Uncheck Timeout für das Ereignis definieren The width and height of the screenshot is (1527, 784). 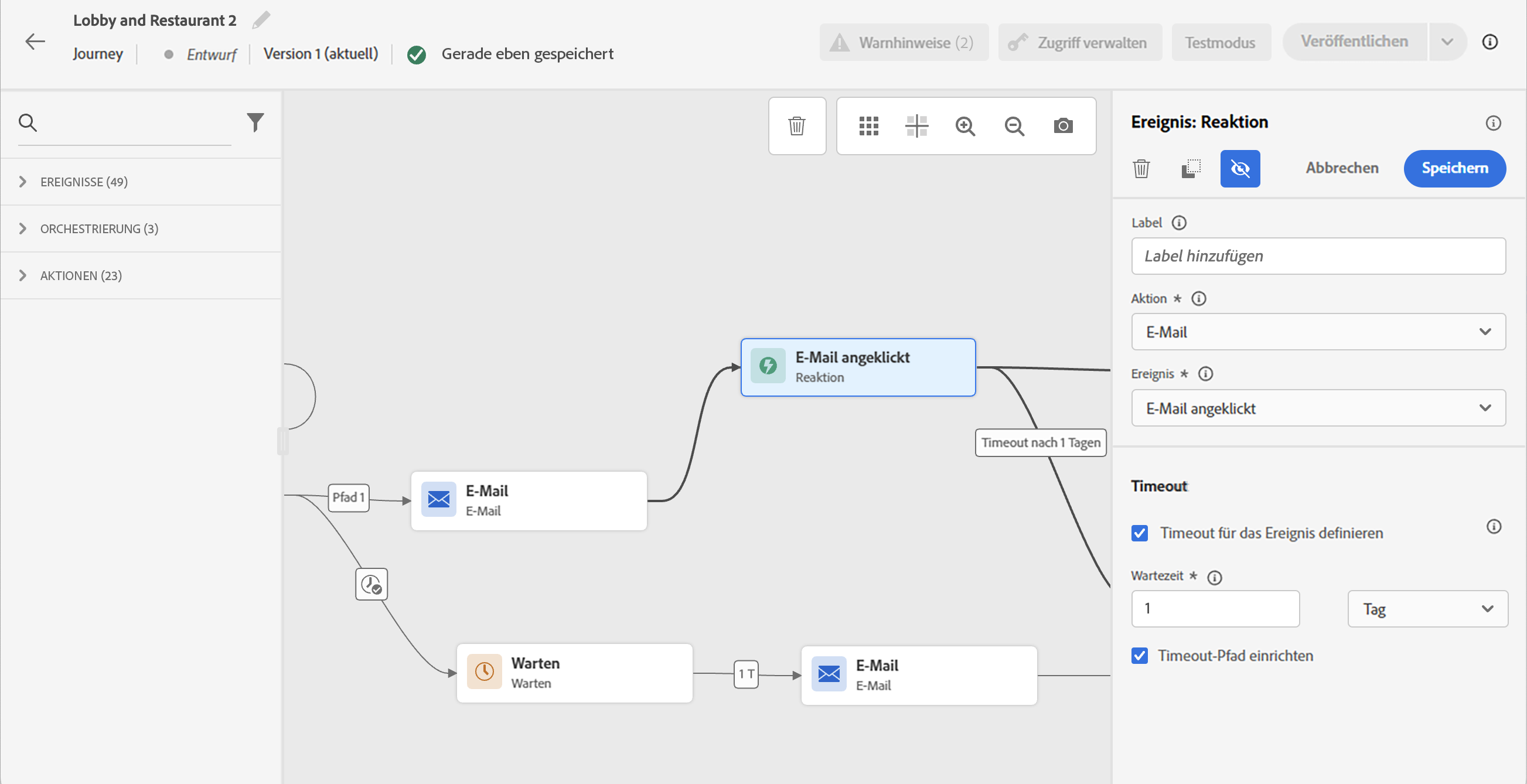tap(1139, 533)
